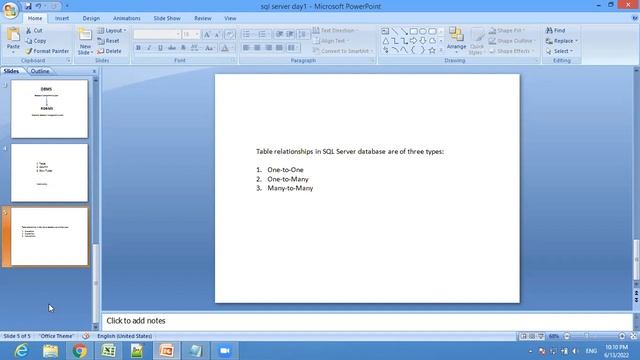The height and width of the screenshot is (360, 640).
Task: Open the Arrange menu
Action: click(456, 40)
